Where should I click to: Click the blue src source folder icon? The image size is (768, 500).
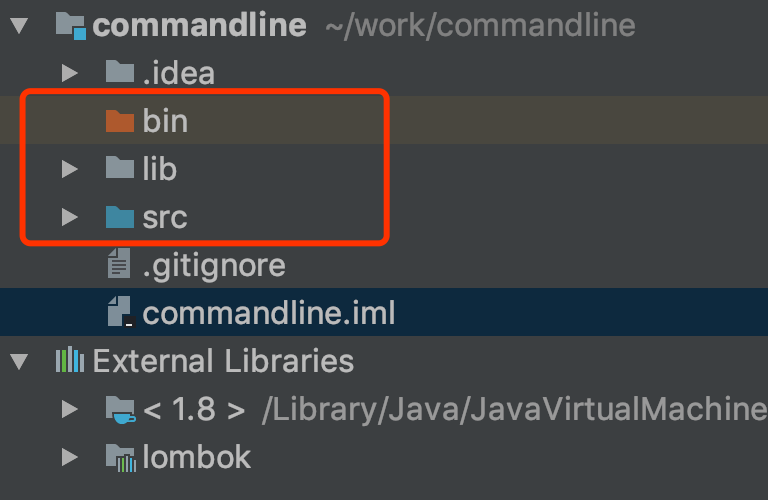[119, 217]
